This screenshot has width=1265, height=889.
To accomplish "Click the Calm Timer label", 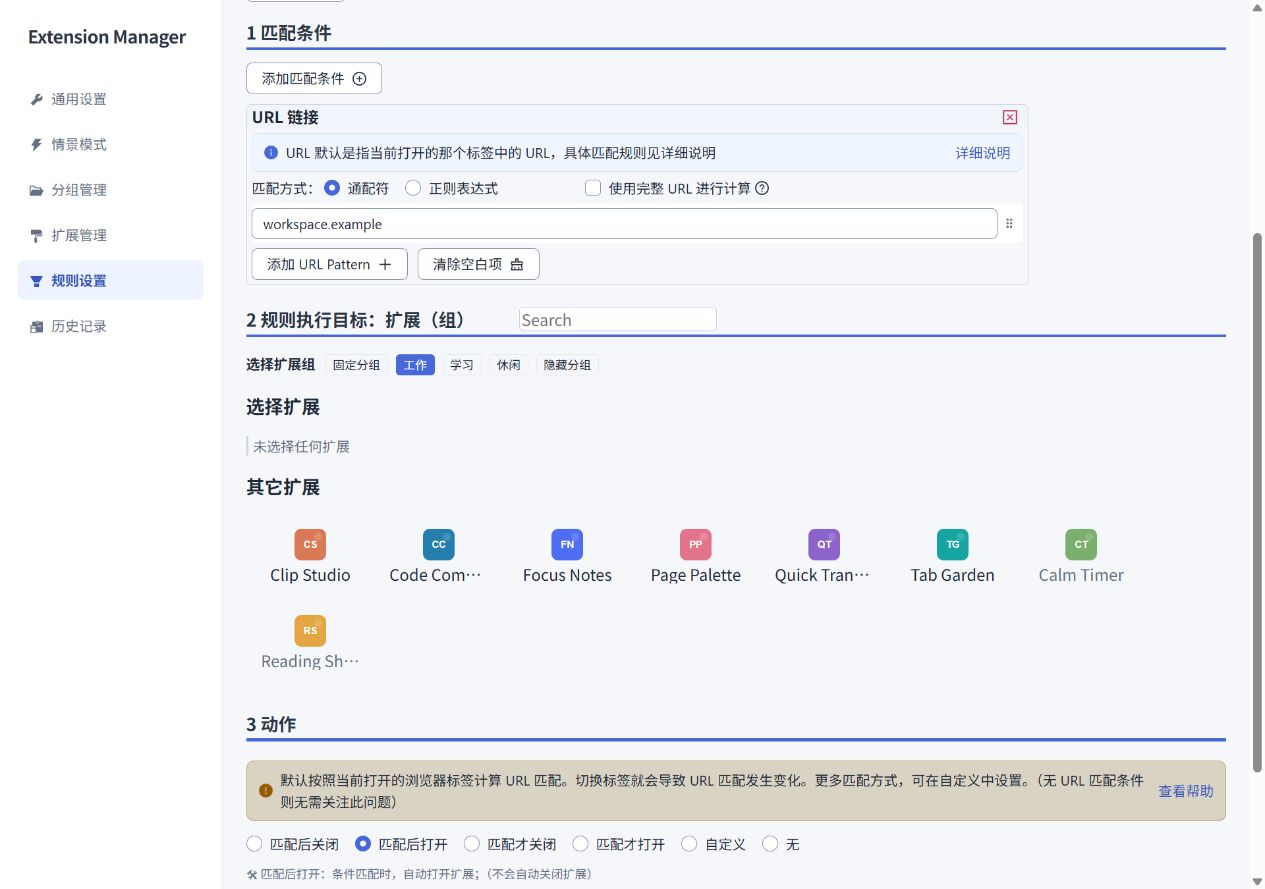I will coord(1081,575).
